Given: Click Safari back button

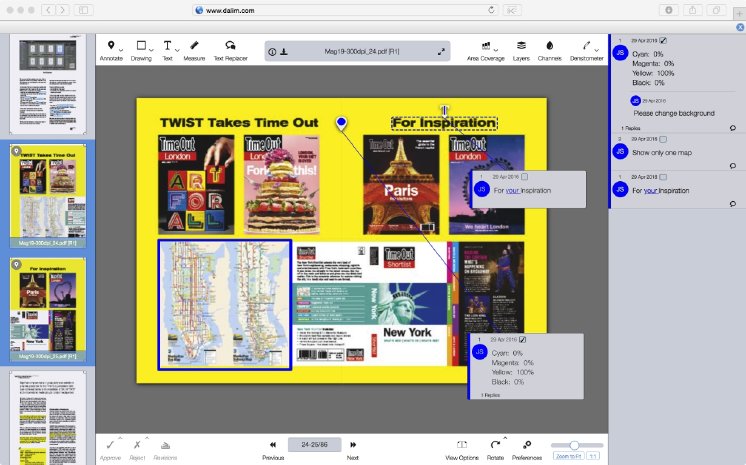Looking at the screenshot, I should click(x=48, y=10).
